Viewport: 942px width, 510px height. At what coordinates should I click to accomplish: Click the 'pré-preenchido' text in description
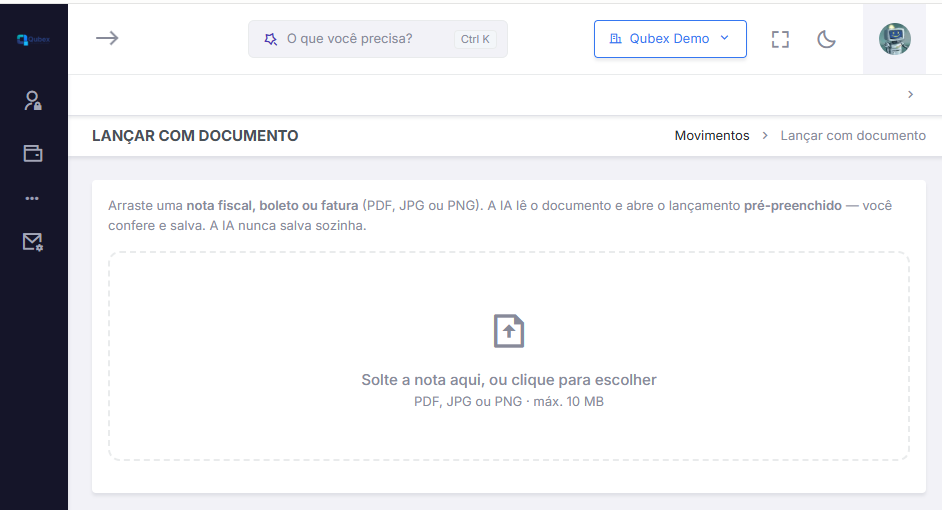coord(792,205)
